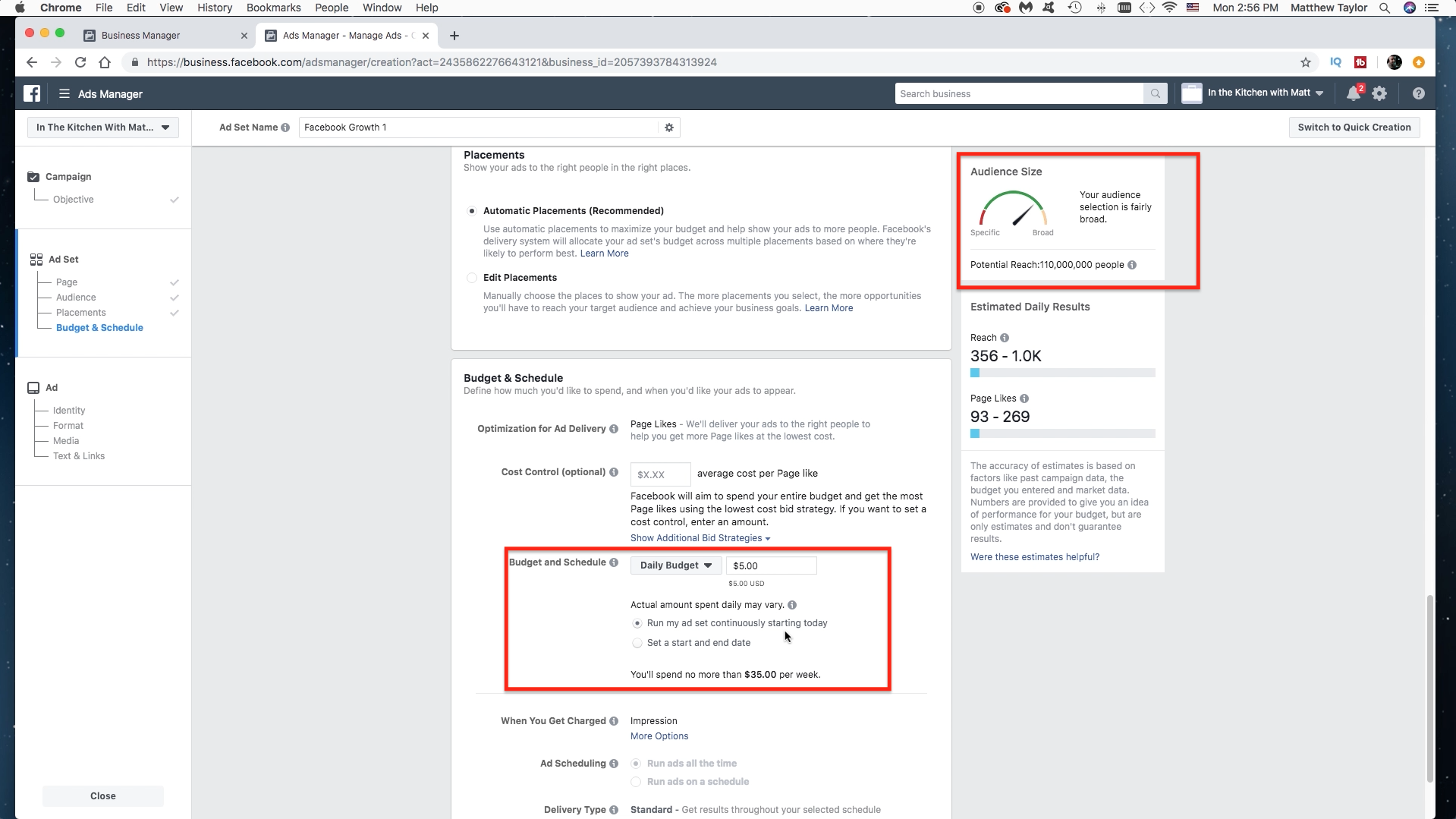Go to Objective in the sidebar
The width and height of the screenshot is (1456, 819).
(x=74, y=200)
